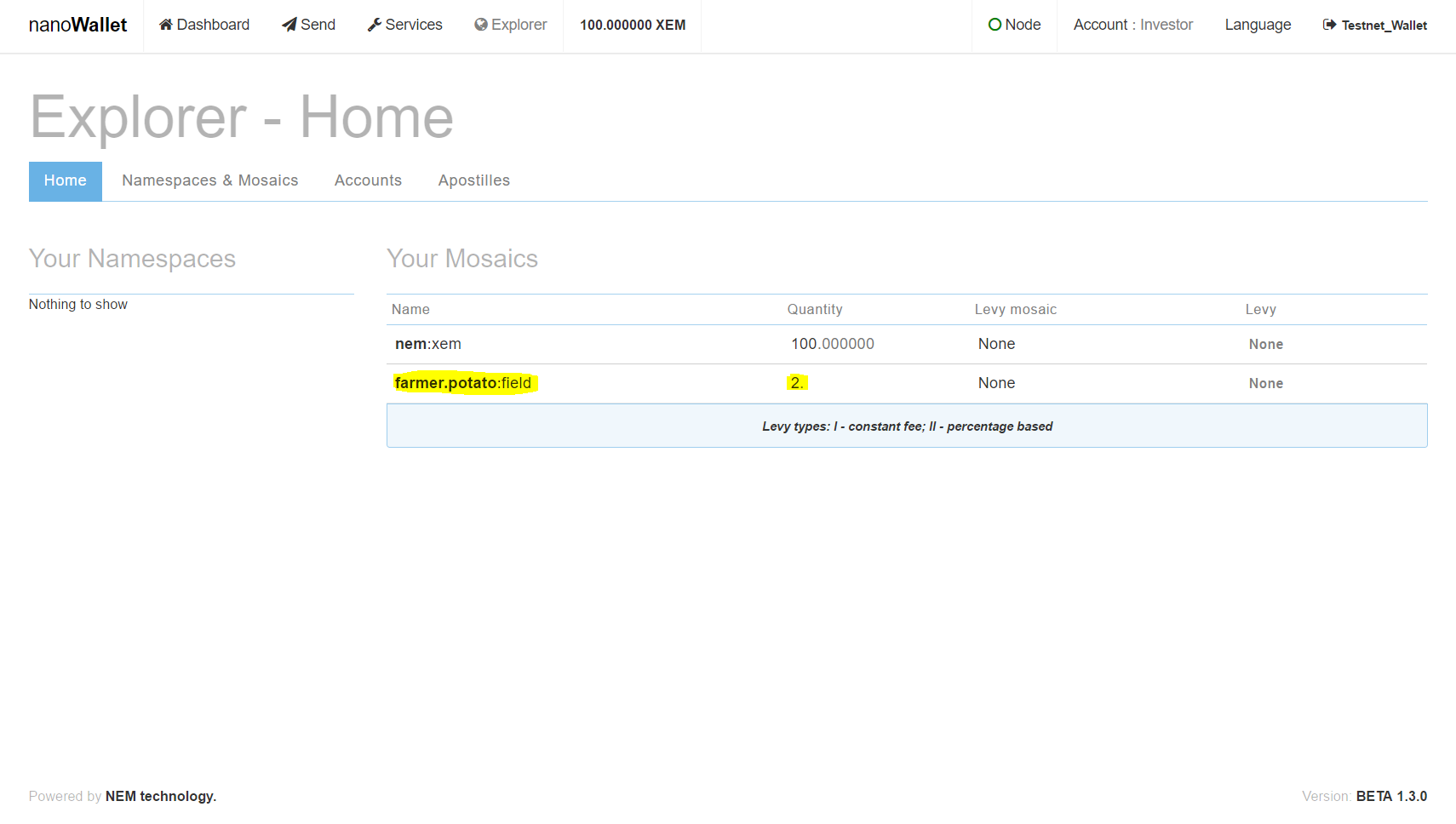
Task: Select the nem:xem mosaic name
Action: [x=428, y=344]
